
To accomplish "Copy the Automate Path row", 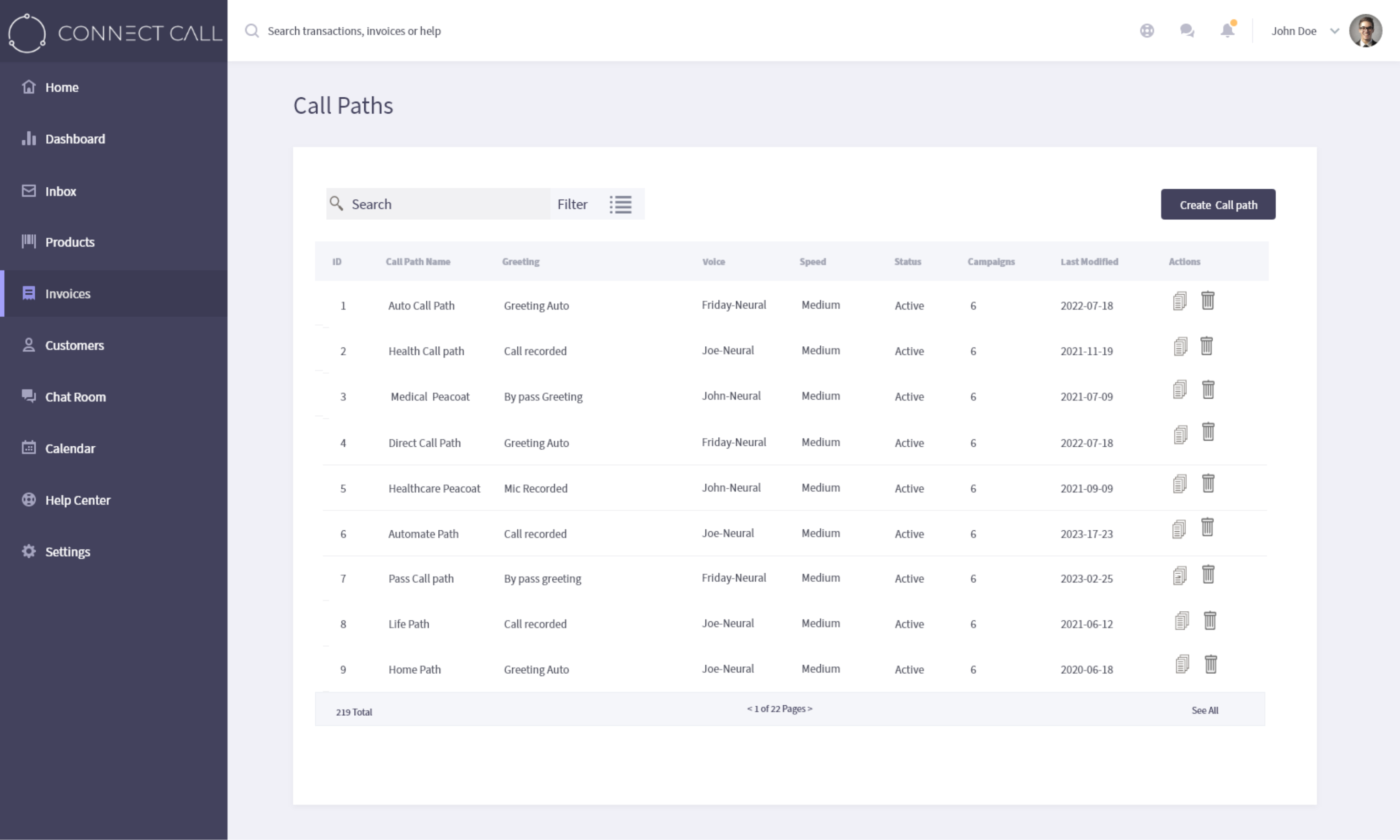I will pyautogui.click(x=1179, y=529).
